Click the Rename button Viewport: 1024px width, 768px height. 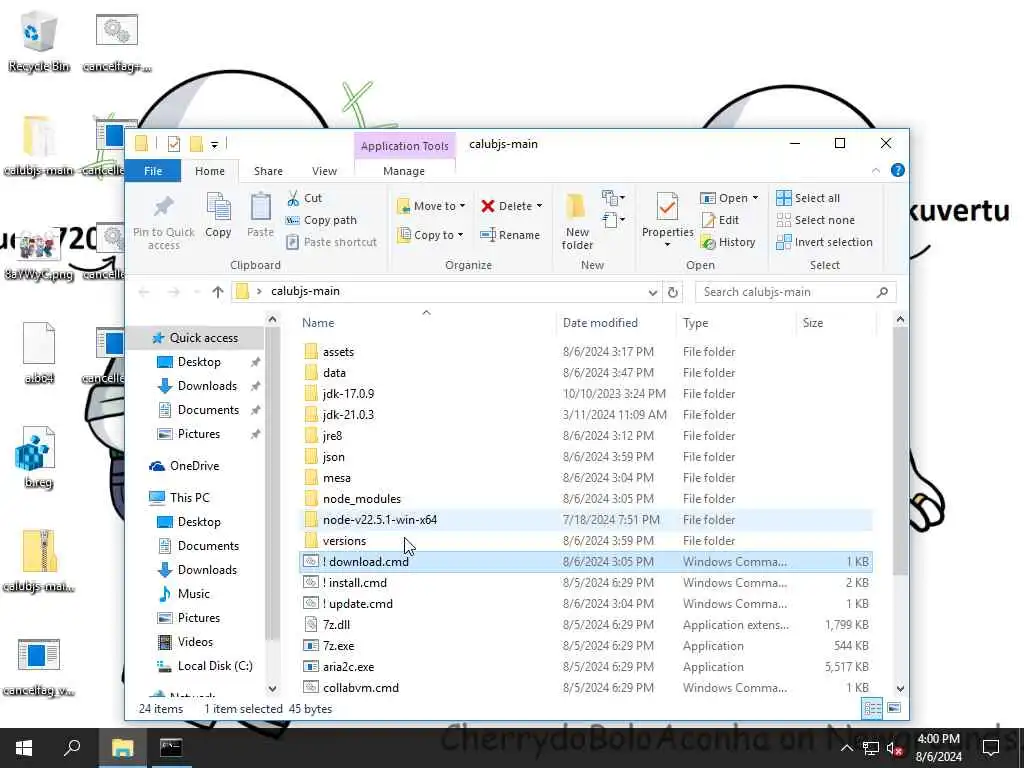point(510,235)
